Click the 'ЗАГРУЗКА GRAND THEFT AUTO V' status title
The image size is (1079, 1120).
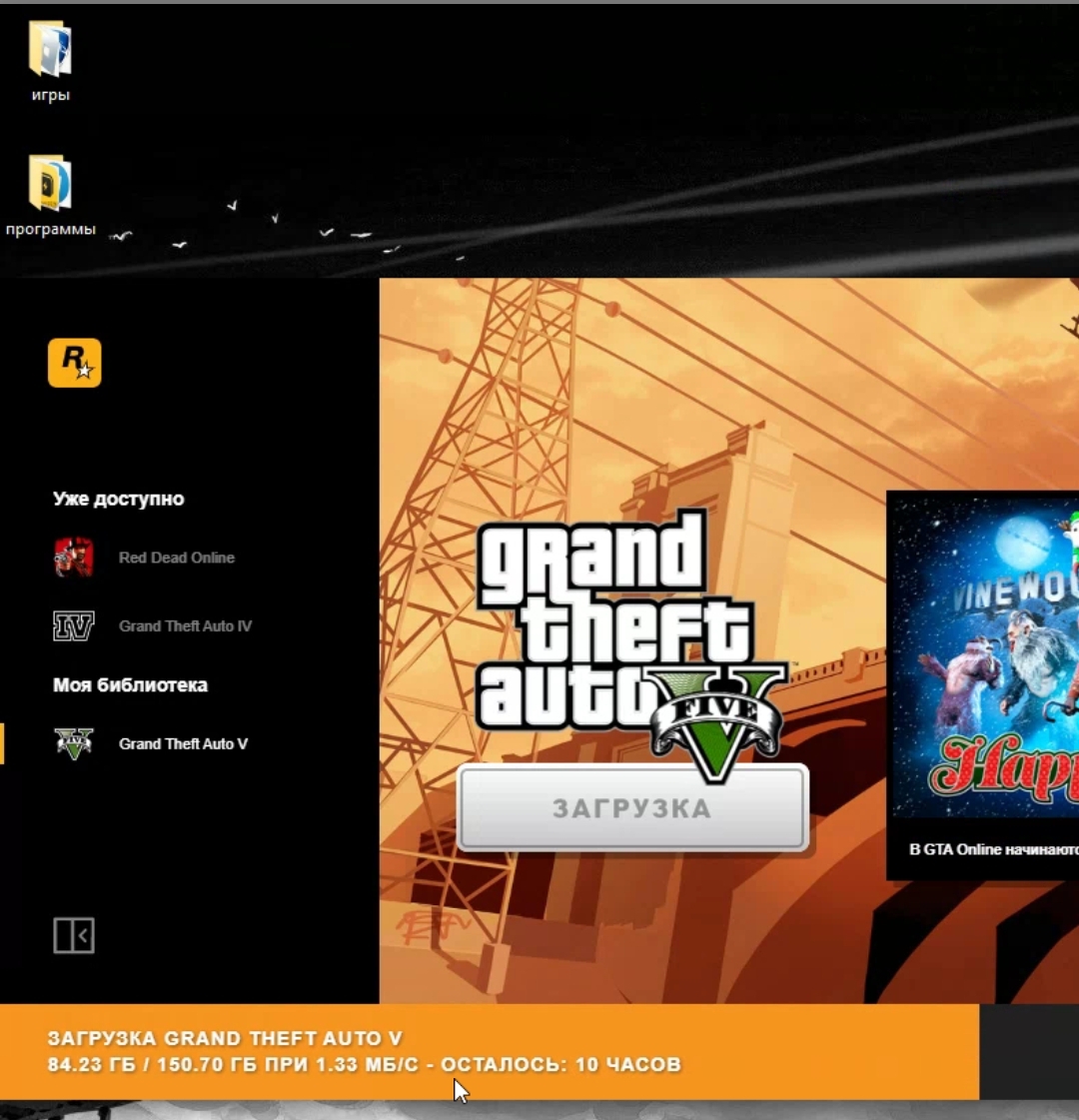[225, 1038]
